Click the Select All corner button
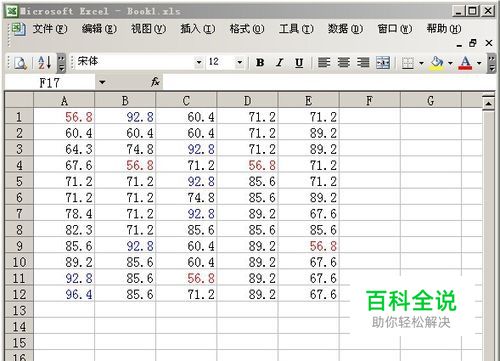This screenshot has width=500, height=361. pyautogui.click(x=19, y=100)
